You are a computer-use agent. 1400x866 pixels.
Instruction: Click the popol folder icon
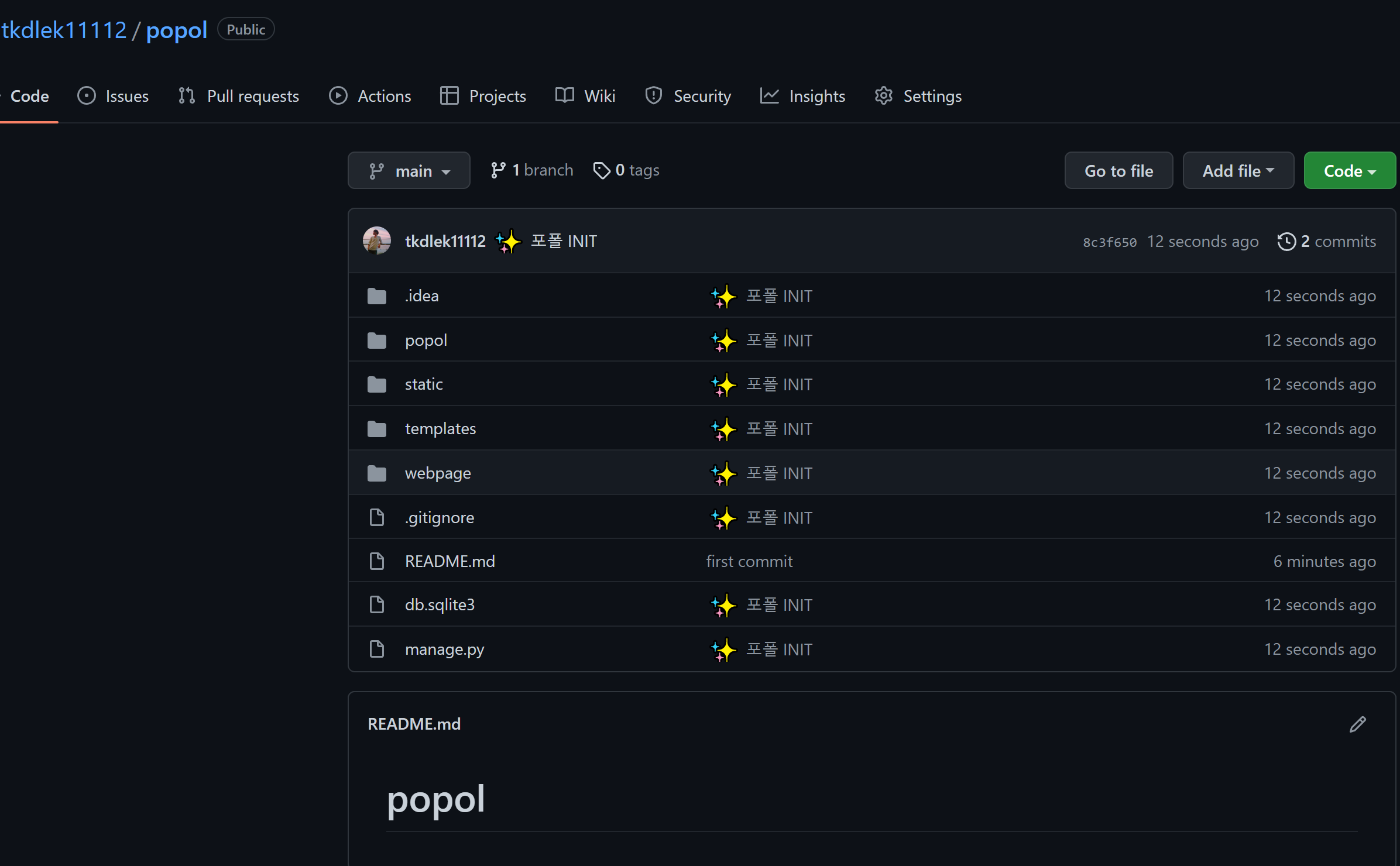377,341
